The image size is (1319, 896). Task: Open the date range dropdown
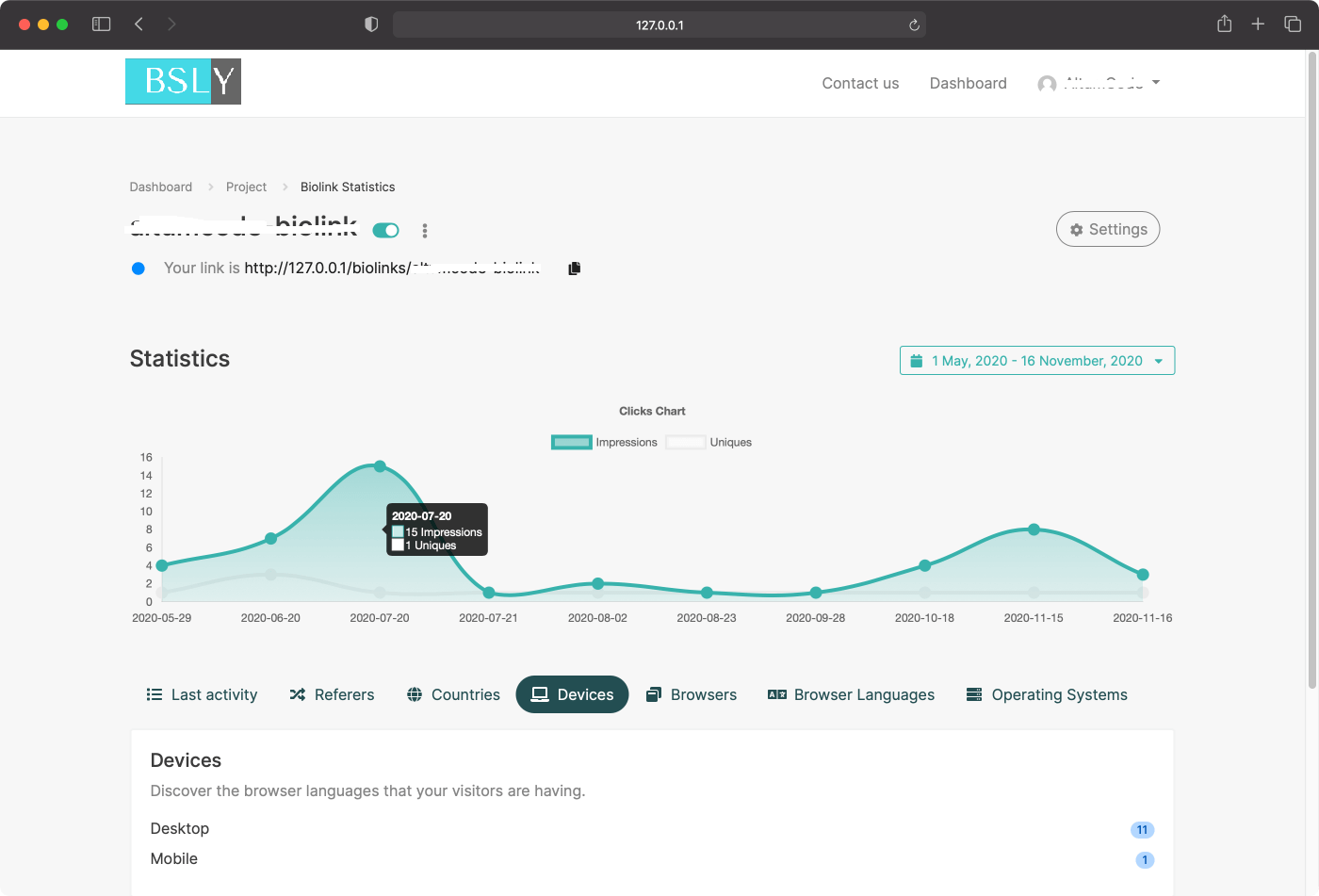1037,361
